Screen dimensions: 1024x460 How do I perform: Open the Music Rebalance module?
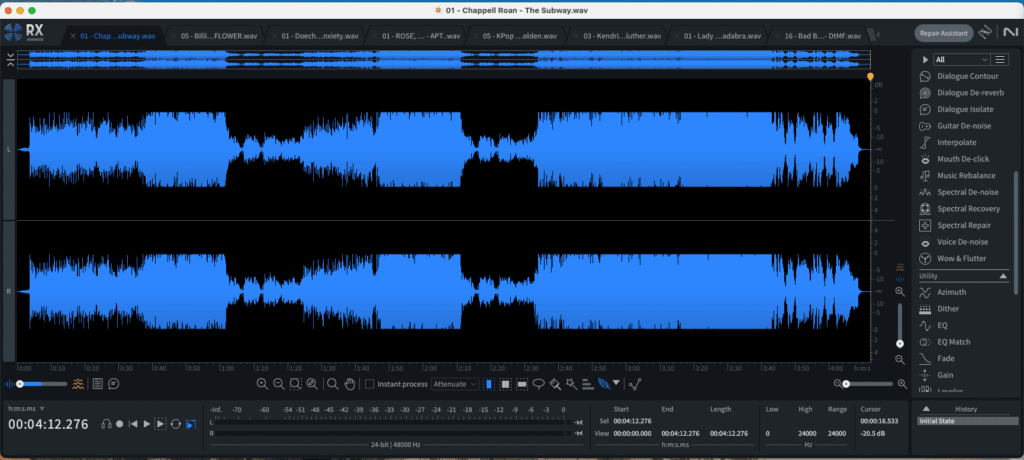click(957, 176)
